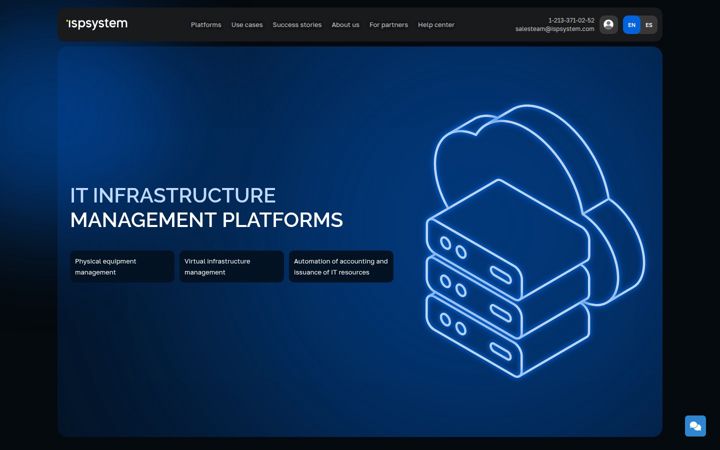The height and width of the screenshot is (450, 720).
Task: Click the Management Platforms headline
Action: [x=207, y=220]
